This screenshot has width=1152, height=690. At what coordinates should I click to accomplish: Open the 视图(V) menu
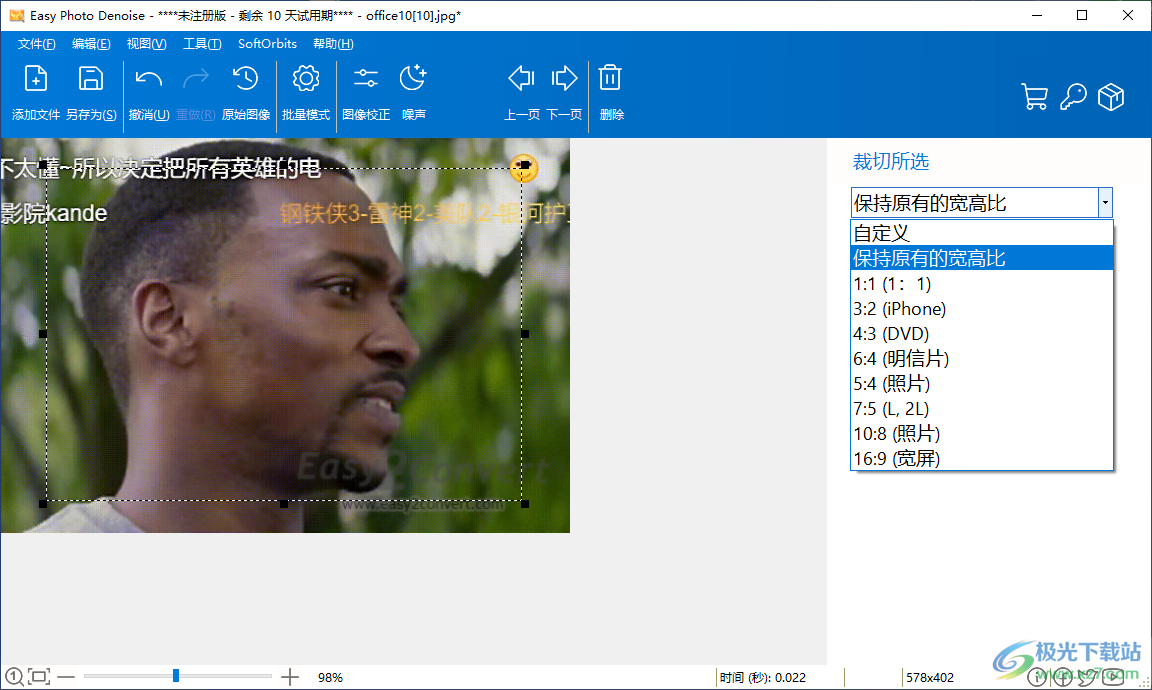point(146,44)
